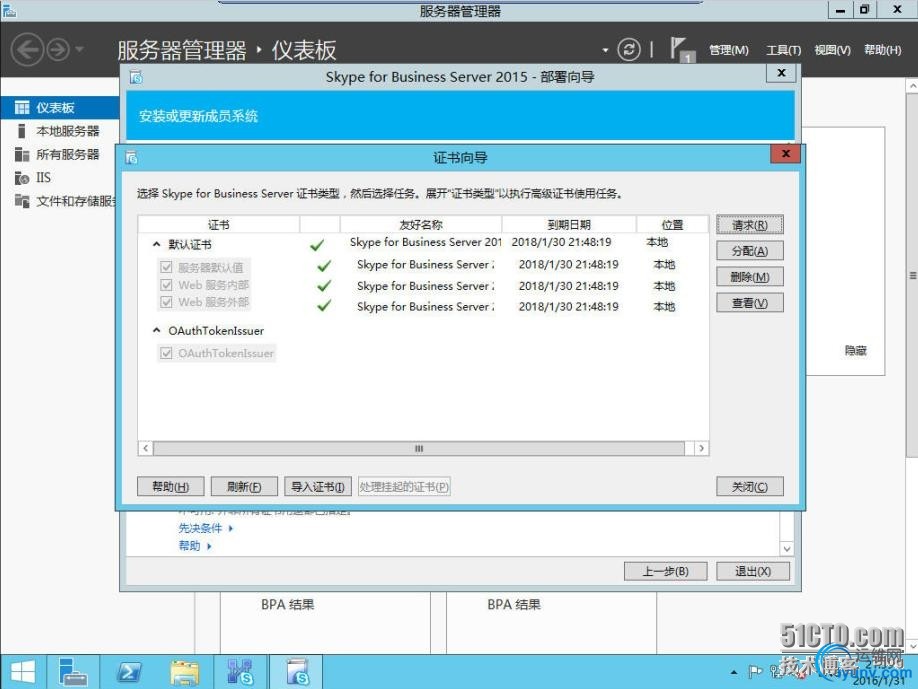This screenshot has width=918, height=689.
Task: Click the green checkmark on Web 服务内部 row
Action: coord(324,286)
